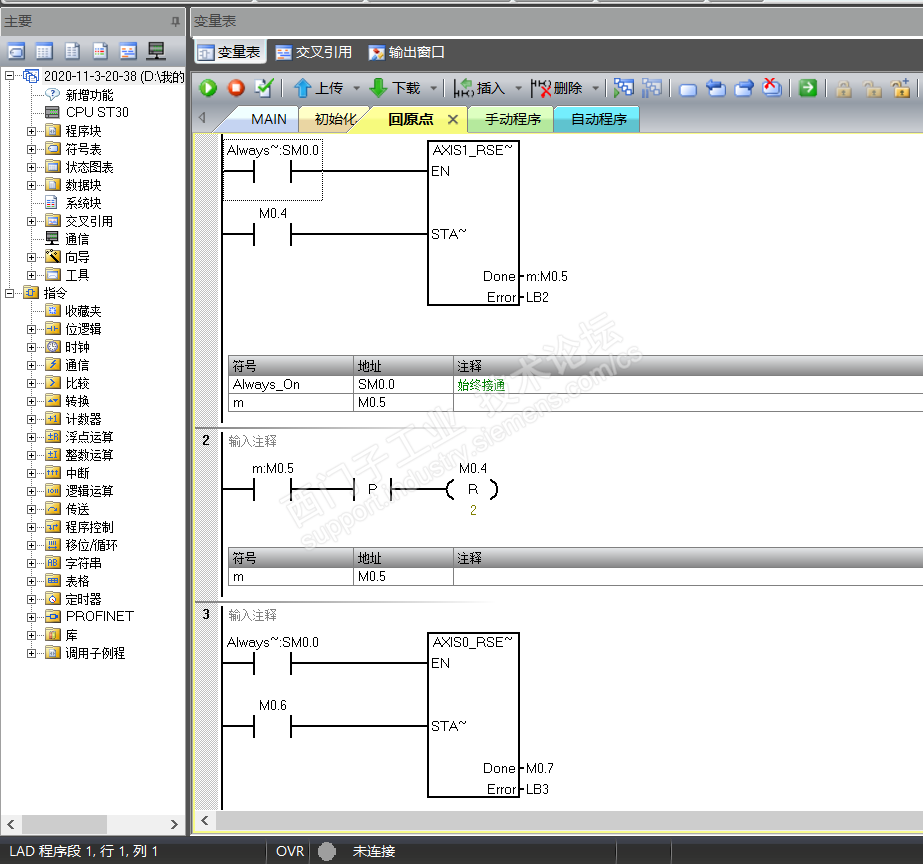Close the 回原点 tab
The height and width of the screenshot is (864, 923).
coord(452,119)
